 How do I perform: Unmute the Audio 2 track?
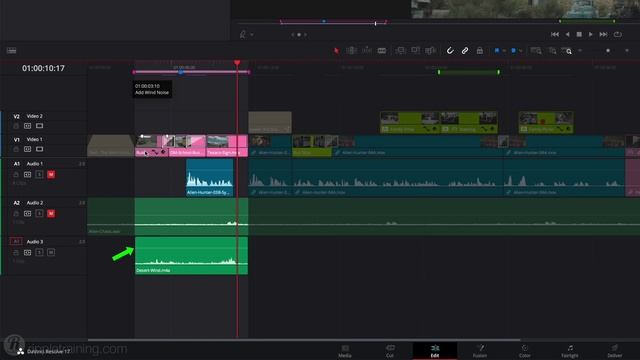tap(51, 213)
